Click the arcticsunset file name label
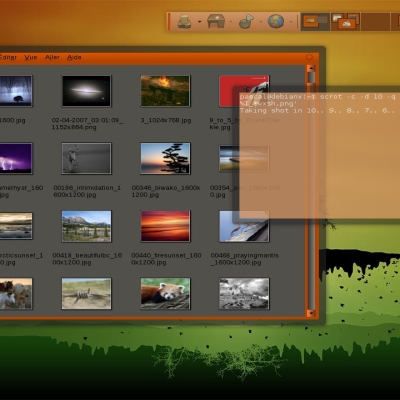 coord(21,259)
